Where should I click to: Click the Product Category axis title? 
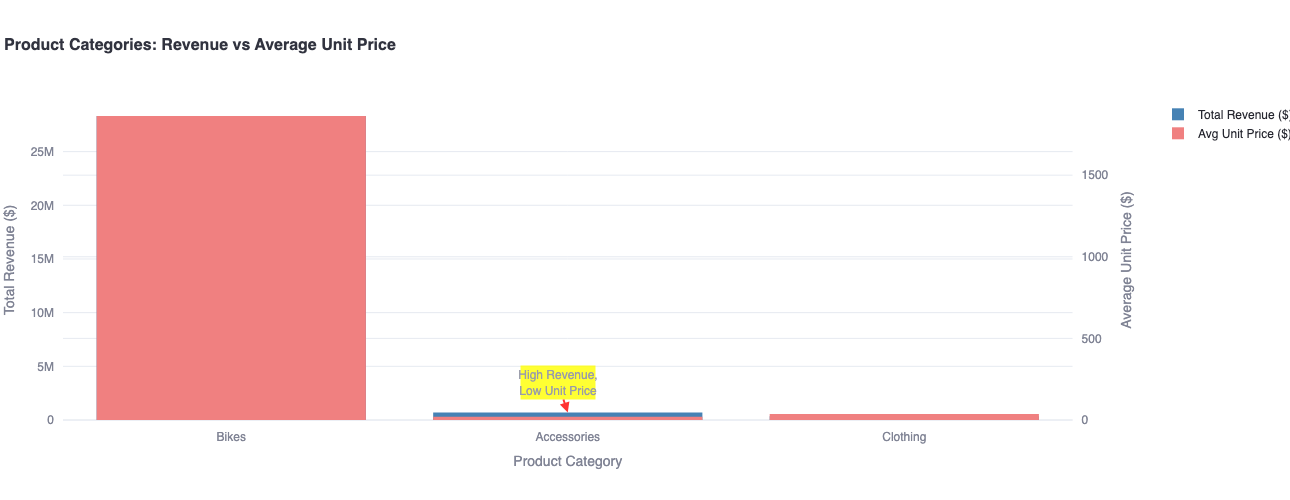567,461
